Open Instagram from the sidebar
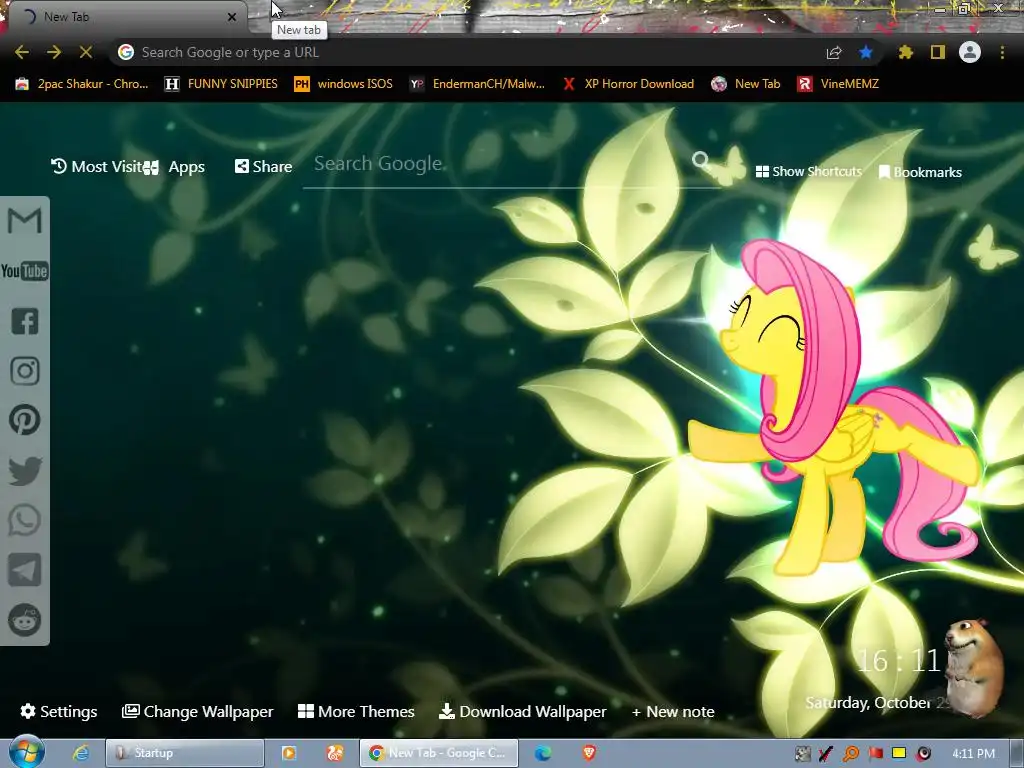Image resolution: width=1024 pixels, height=768 pixels. coord(25,371)
